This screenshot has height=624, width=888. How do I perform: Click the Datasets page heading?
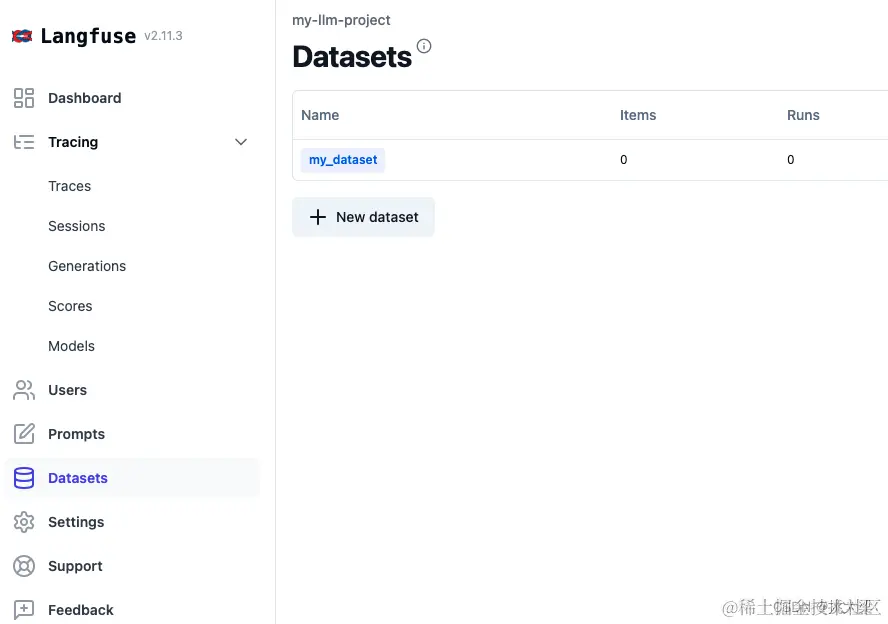(352, 57)
